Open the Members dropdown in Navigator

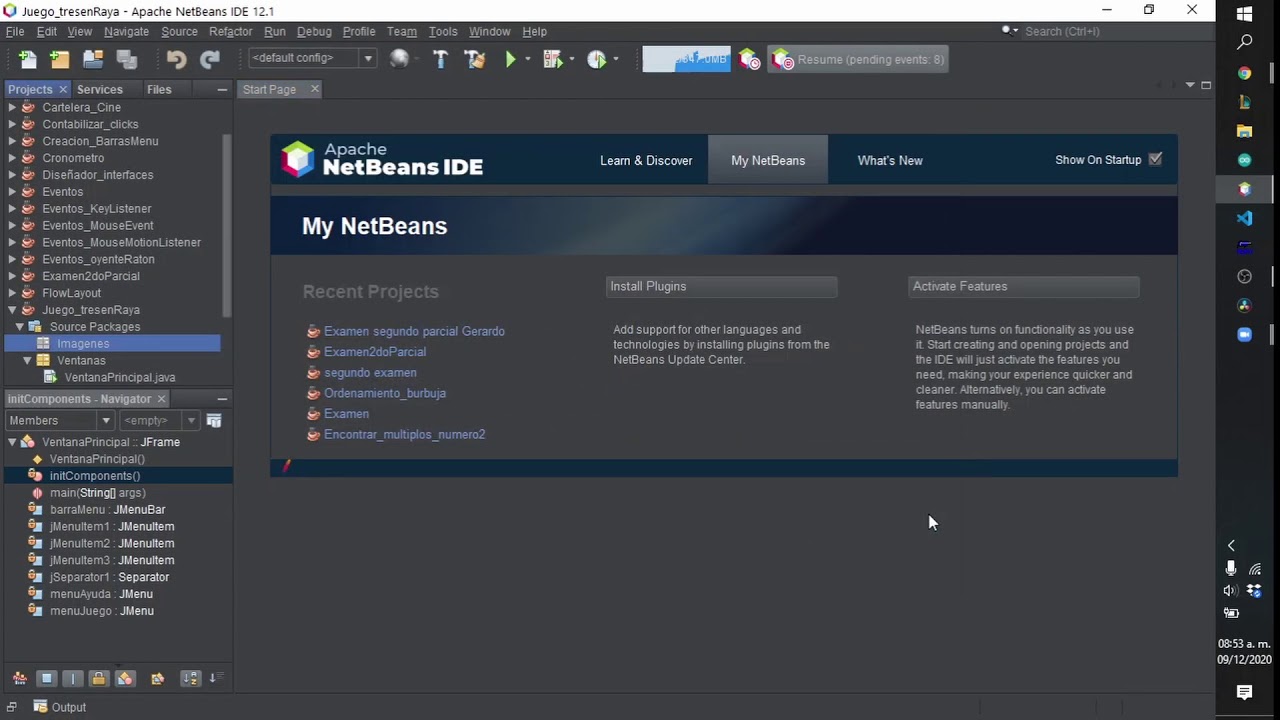(x=59, y=421)
